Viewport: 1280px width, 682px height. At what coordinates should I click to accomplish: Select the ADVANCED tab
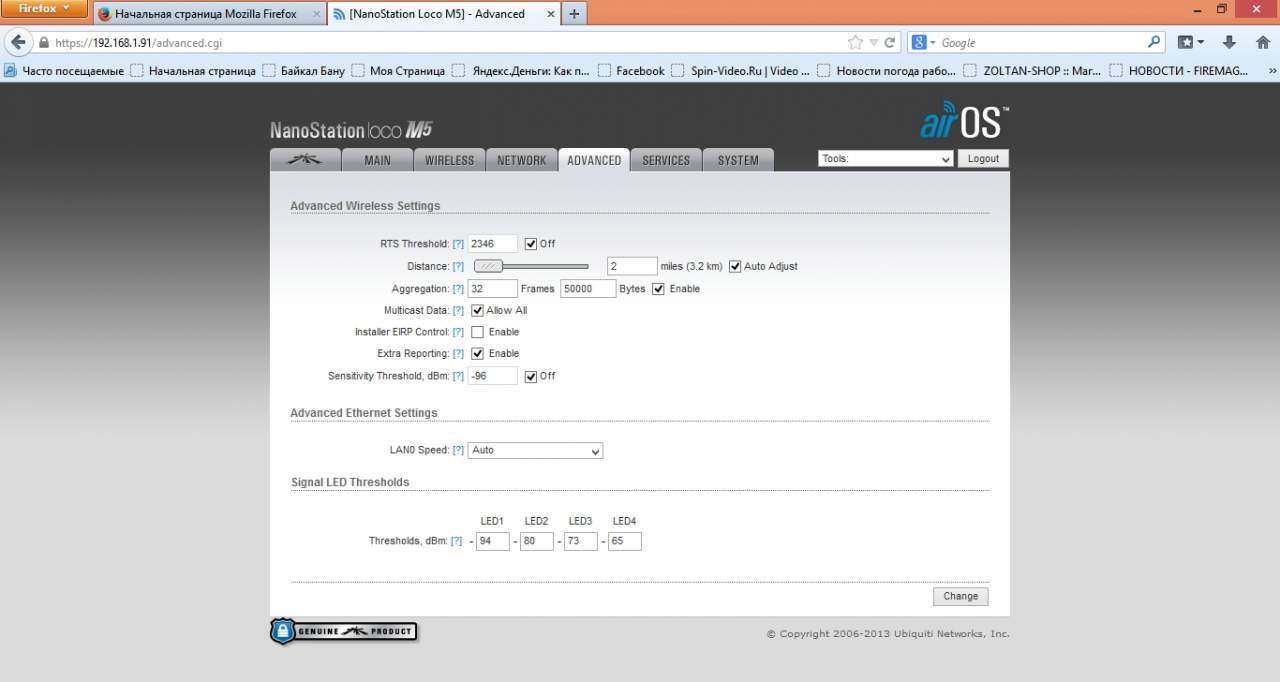[594, 160]
